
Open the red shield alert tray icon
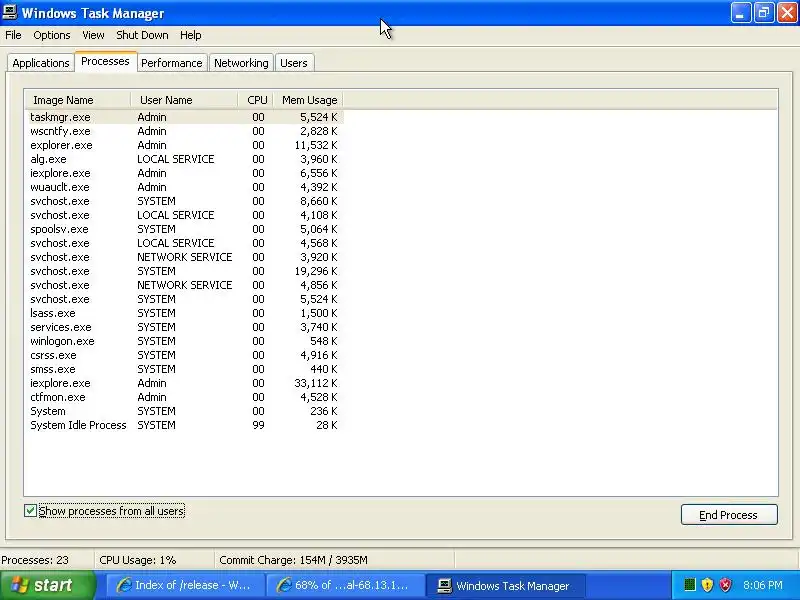pyautogui.click(x=725, y=585)
